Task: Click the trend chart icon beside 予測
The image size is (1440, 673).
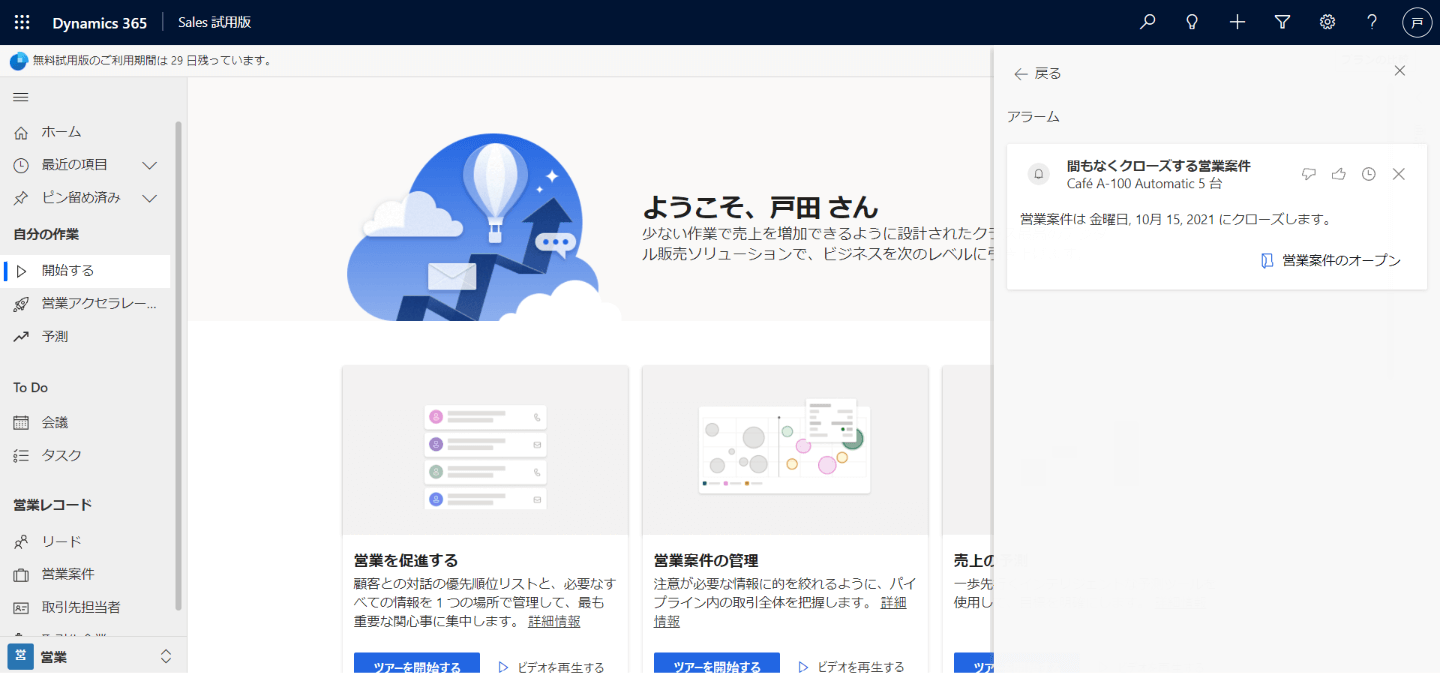Action: [x=21, y=337]
